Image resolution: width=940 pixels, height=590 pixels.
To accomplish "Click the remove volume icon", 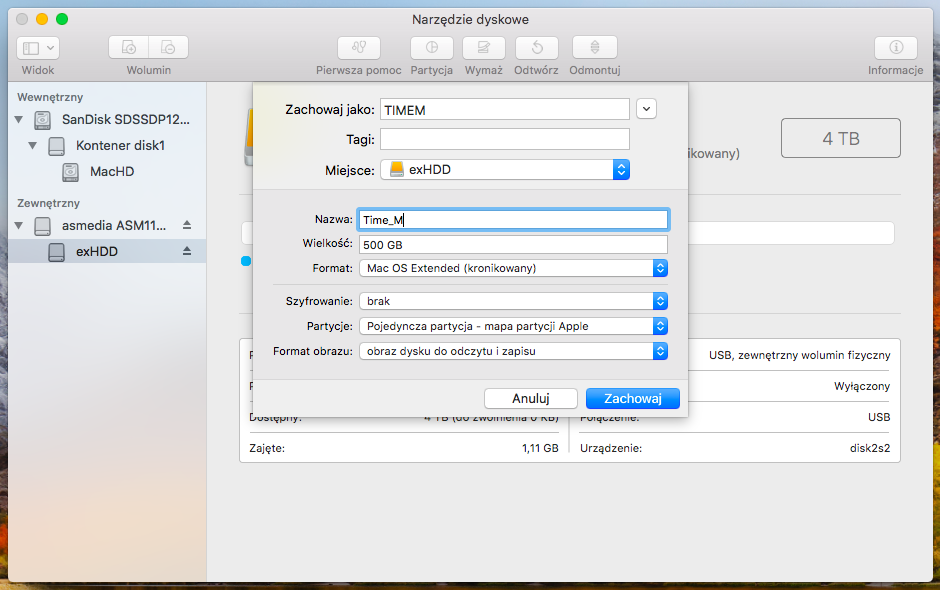I will 168,48.
